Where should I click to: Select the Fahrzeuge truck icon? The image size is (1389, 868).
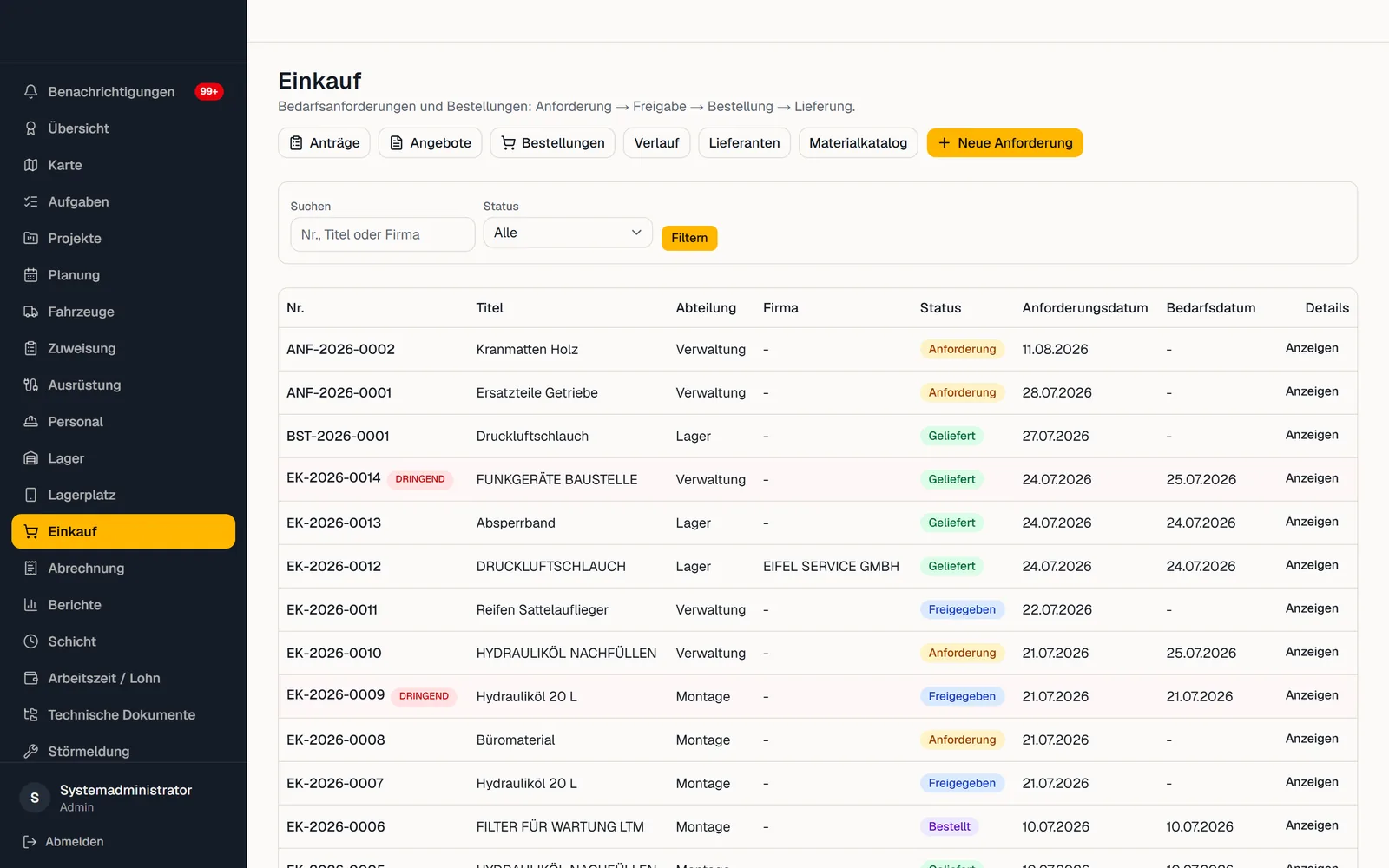tap(31, 312)
